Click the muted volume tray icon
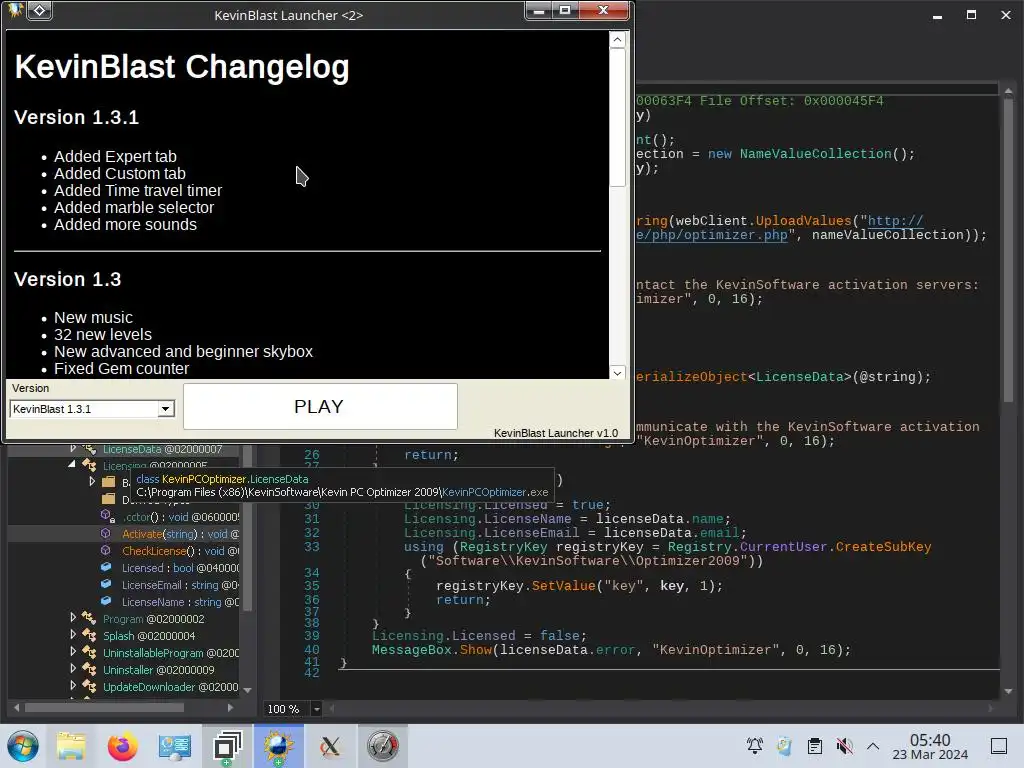This screenshot has height=768, width=1024. (x=844, y=745)
